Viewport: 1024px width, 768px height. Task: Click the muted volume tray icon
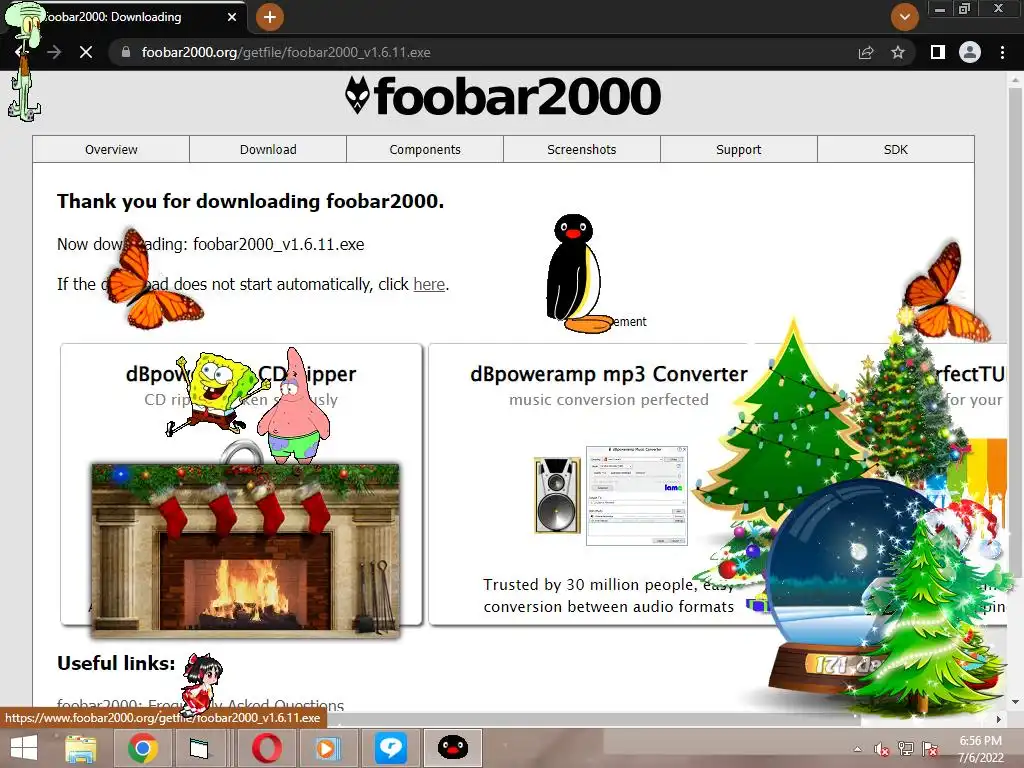coord(882,749)
